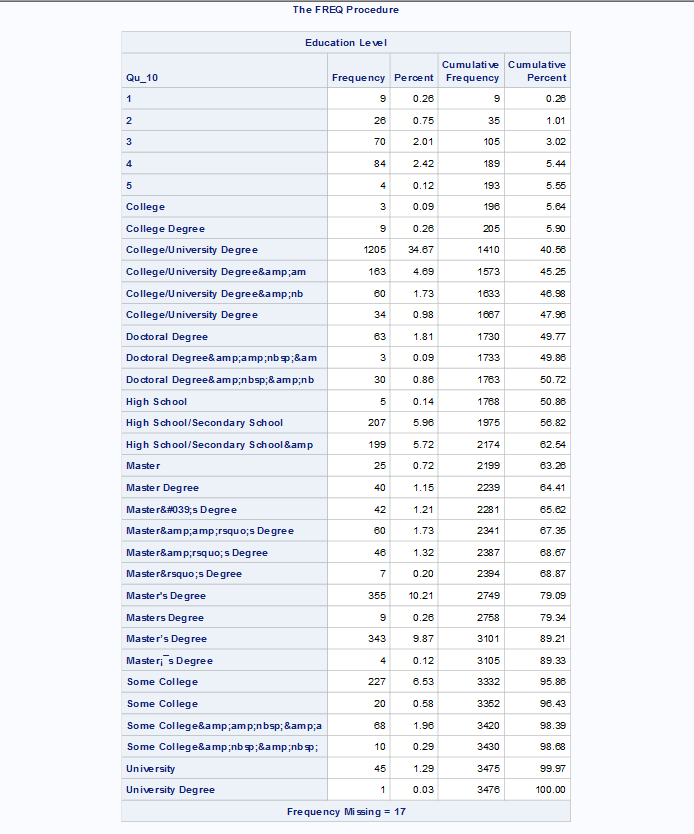694x834 pixels.
Task: Select the Doctoral Degree row label
Action: coord(167,337)
